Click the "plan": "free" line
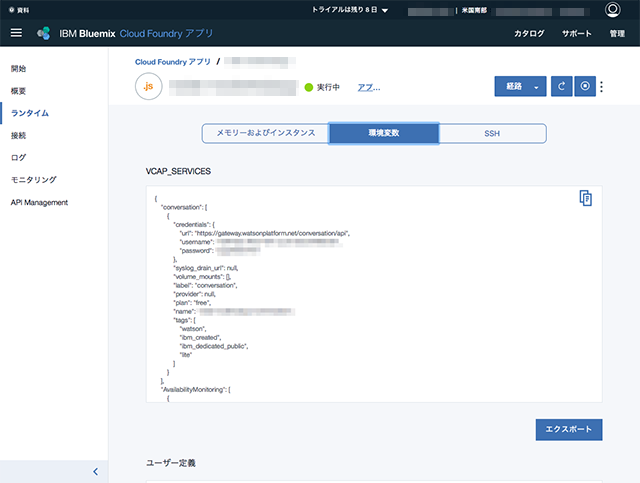This screenshot has width=640, height=483. click(192, 303)
